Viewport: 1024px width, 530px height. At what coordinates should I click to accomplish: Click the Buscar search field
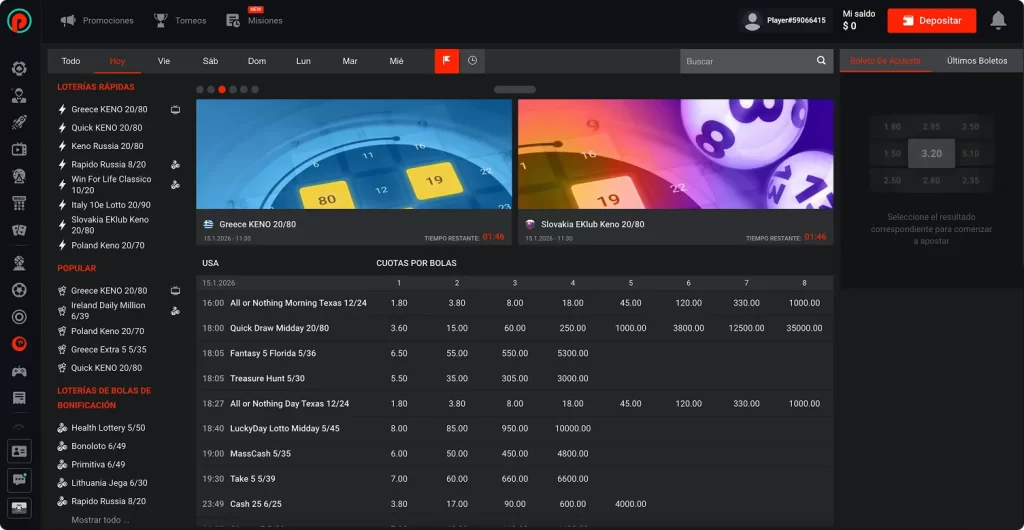(x=747, y=61)
